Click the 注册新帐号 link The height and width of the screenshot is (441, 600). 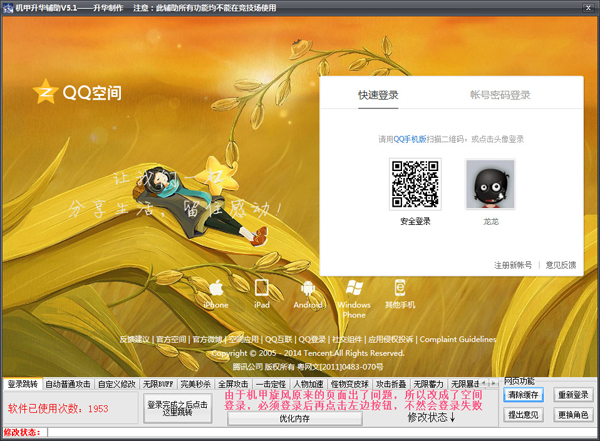click(x=513, y=265)
